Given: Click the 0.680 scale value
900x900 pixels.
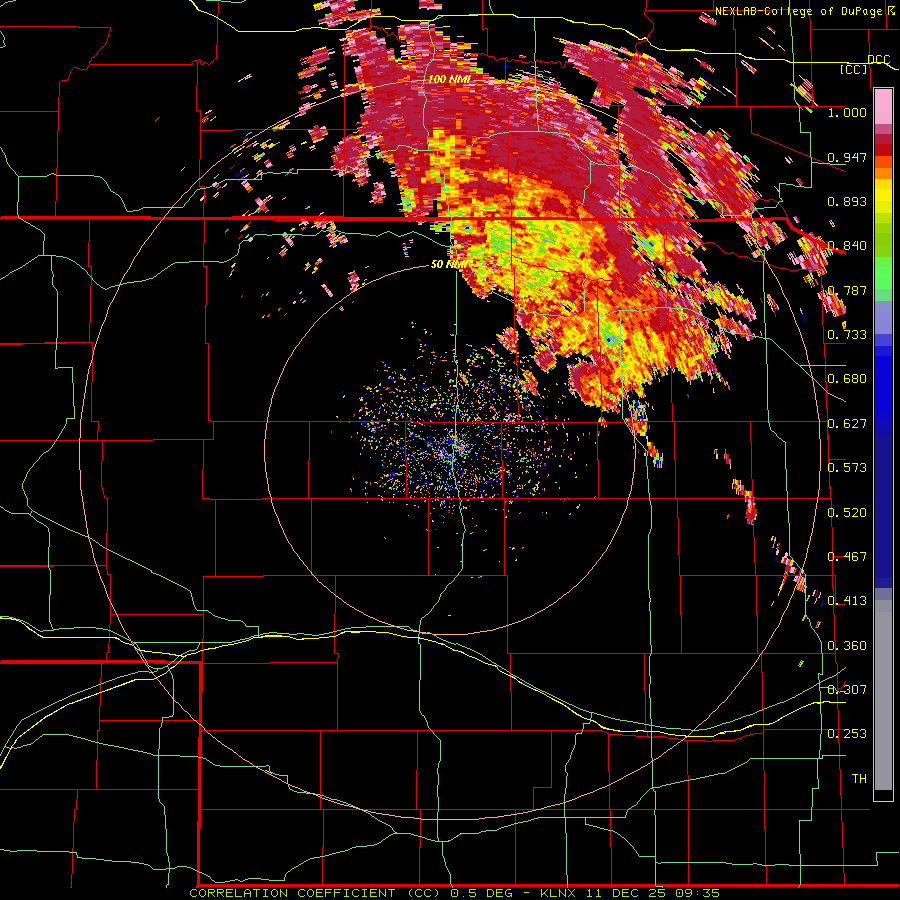Looking at the screenshot, I should pos(847,379).
